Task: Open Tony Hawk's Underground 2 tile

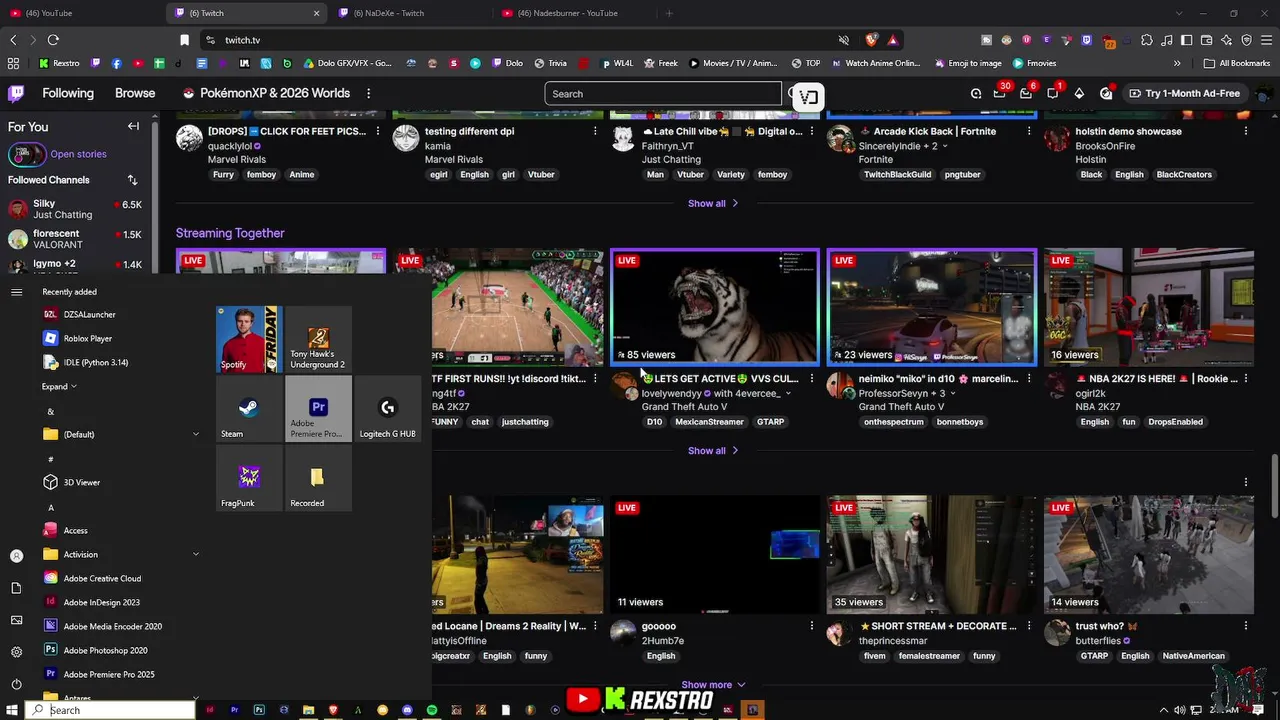Action: click(x=318, y=339)
